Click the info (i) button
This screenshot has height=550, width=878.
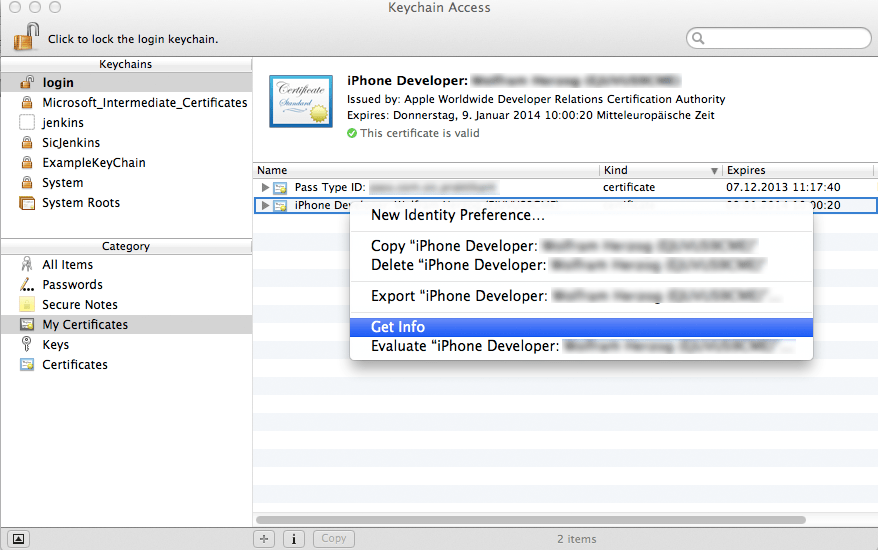293,539
